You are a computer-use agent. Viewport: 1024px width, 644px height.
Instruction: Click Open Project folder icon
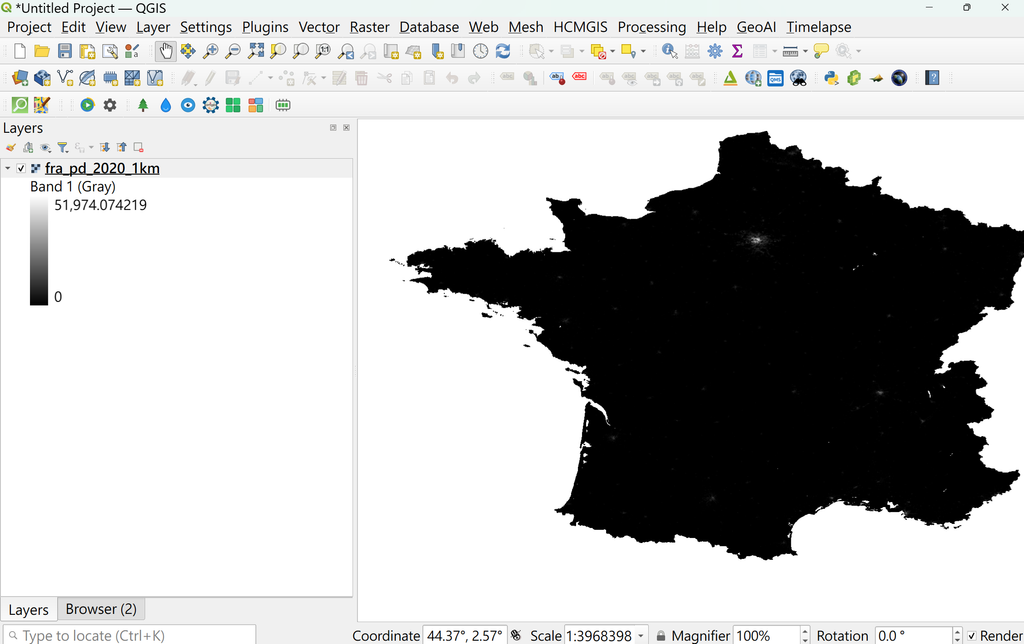pyautogui.click(x=42, y=51)
